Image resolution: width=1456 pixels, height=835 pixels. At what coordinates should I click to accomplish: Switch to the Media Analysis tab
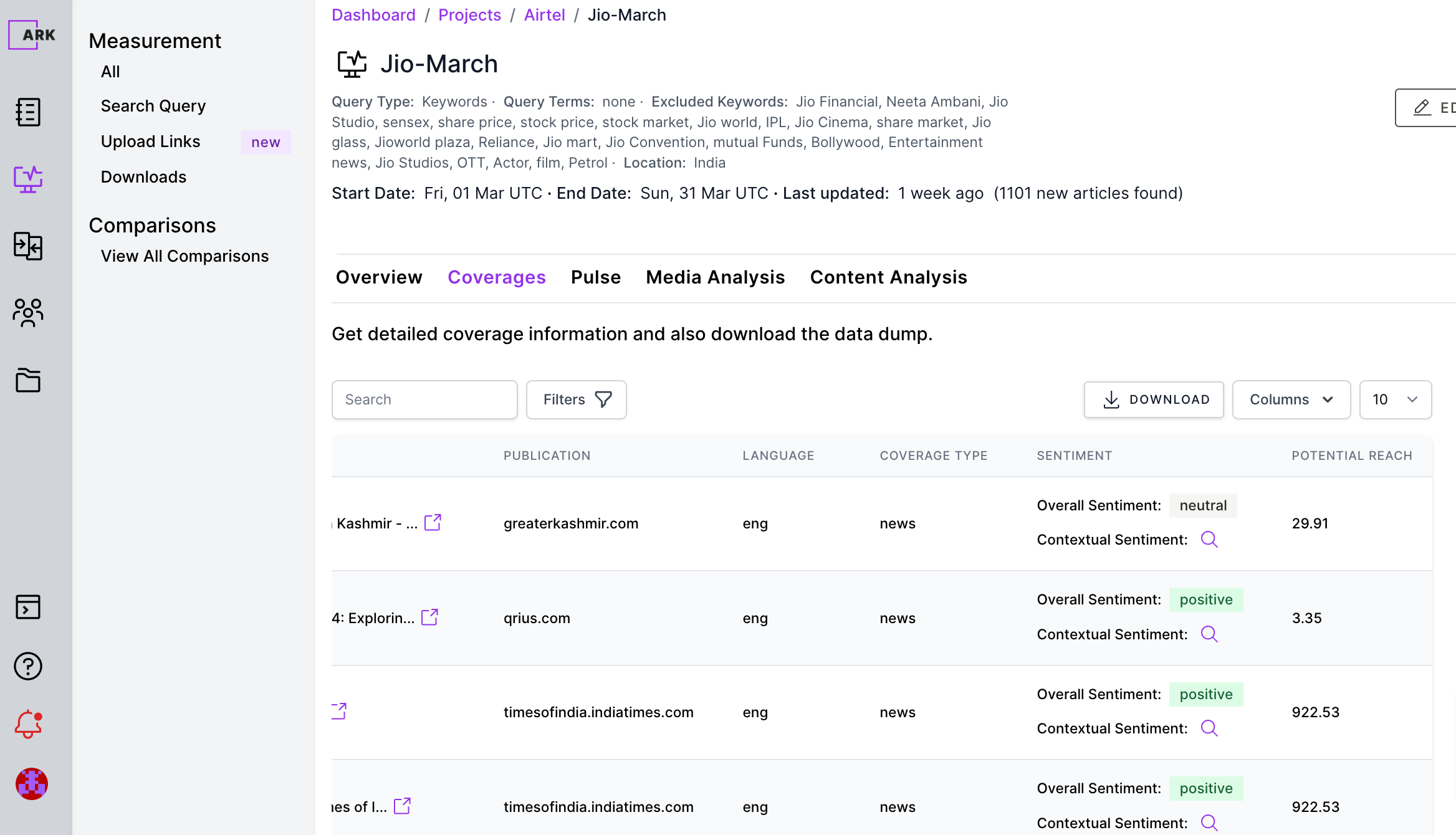point(715,277)
